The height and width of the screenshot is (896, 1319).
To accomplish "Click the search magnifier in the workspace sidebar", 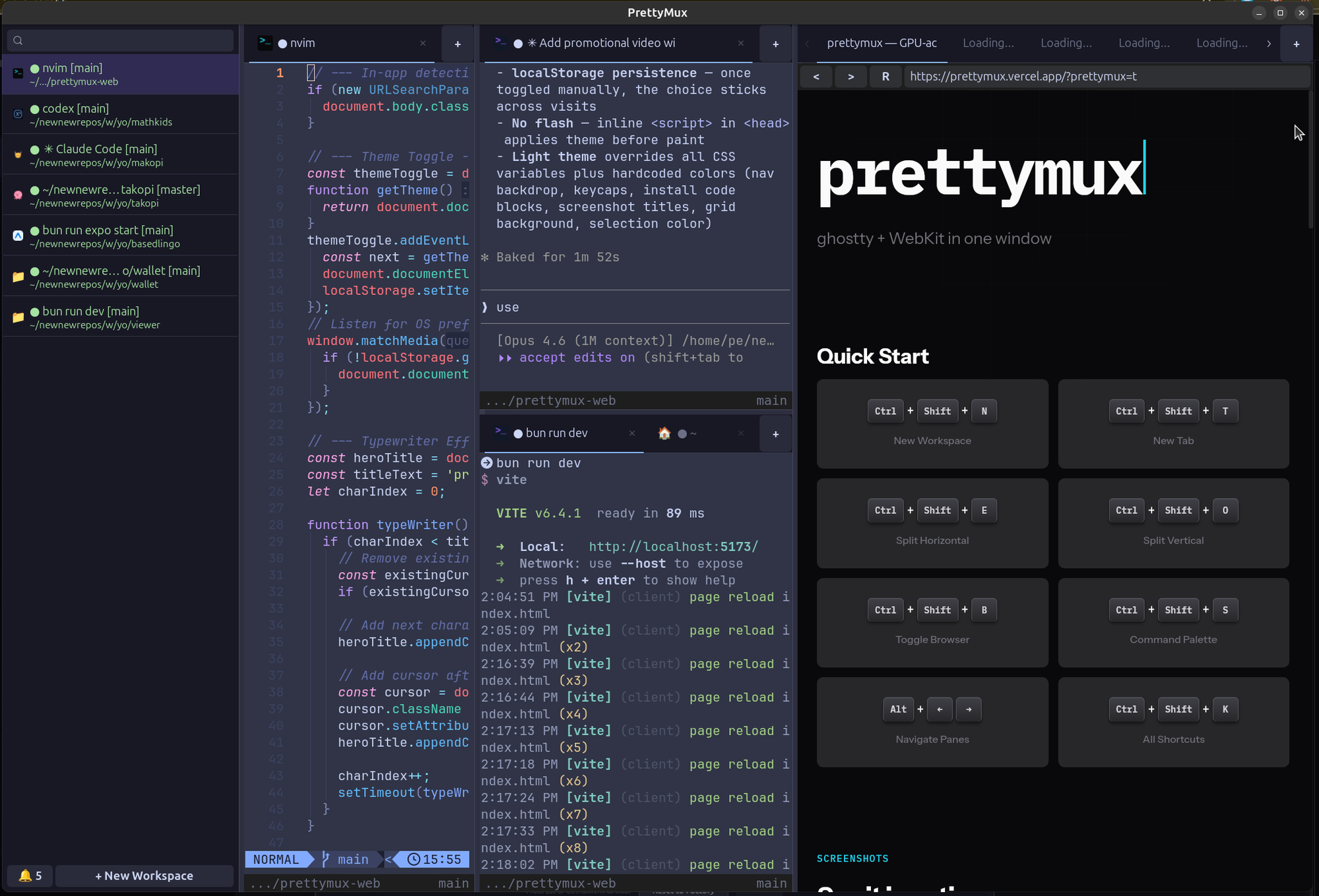I will (16, 40).
